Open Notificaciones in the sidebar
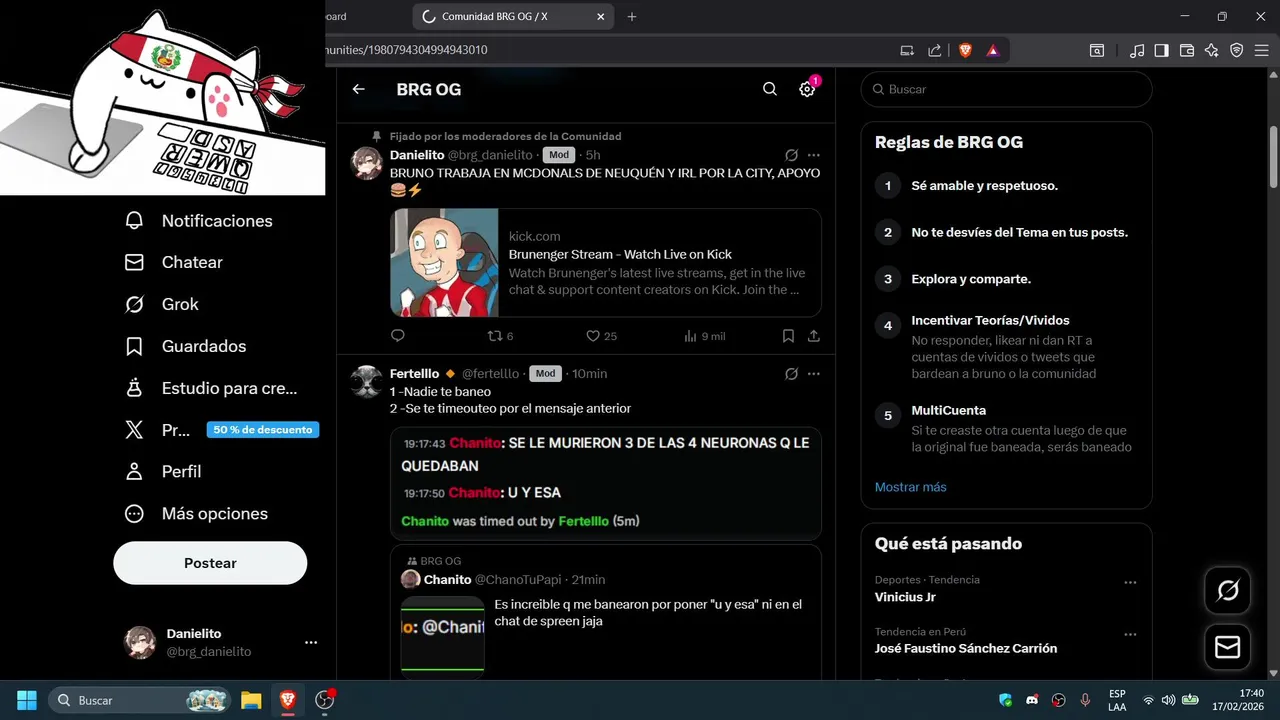This screenshot has width=1280, height=720. point(198,221)
